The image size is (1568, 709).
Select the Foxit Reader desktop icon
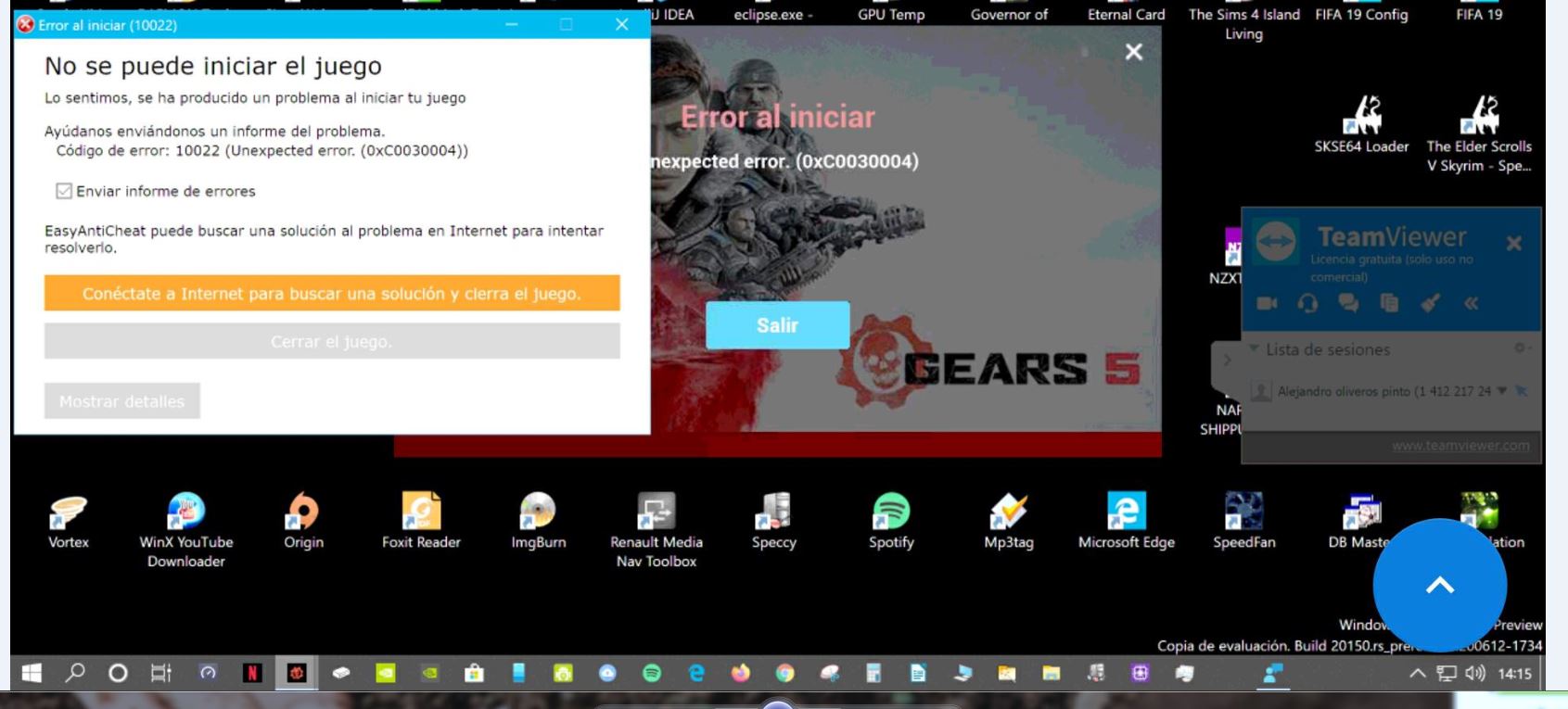coord(421,522)
